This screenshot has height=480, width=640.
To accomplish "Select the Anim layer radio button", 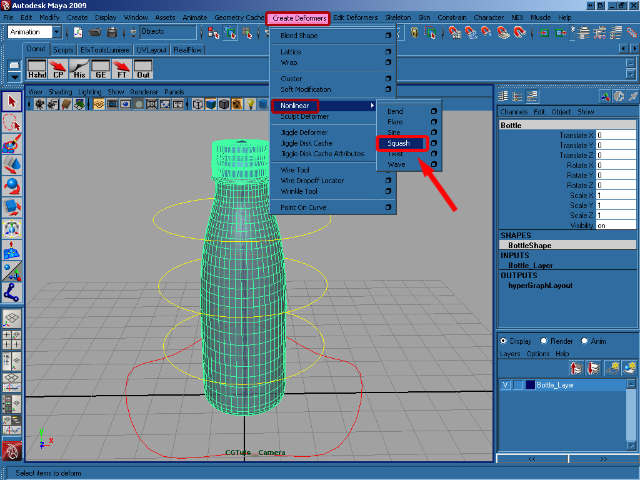I will [583, 340].
